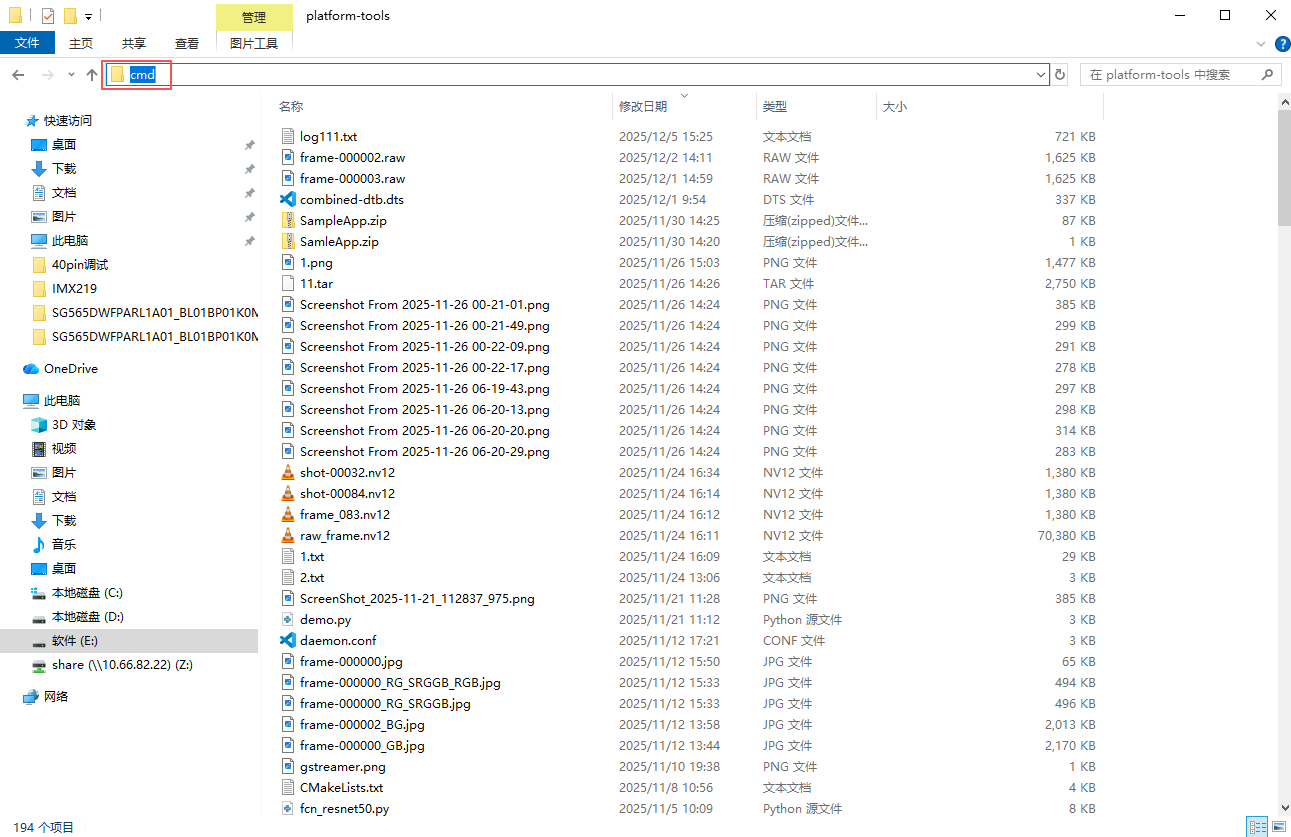This screenshot has width=1291, height=837.
Task: Expand the ribbon with the chevron arrow
Action: pos(1261,44)
